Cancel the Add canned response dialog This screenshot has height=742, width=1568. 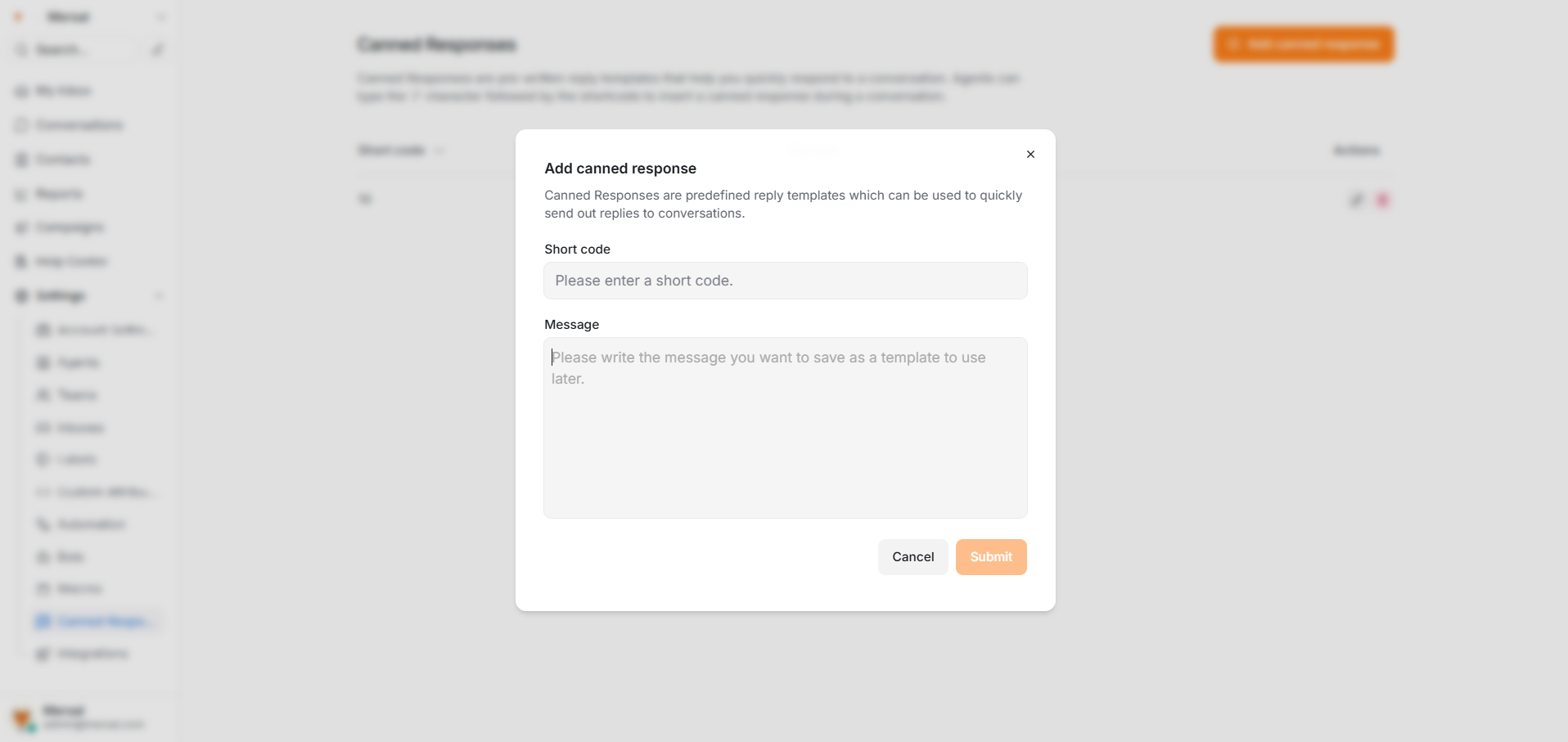point(912,556)
